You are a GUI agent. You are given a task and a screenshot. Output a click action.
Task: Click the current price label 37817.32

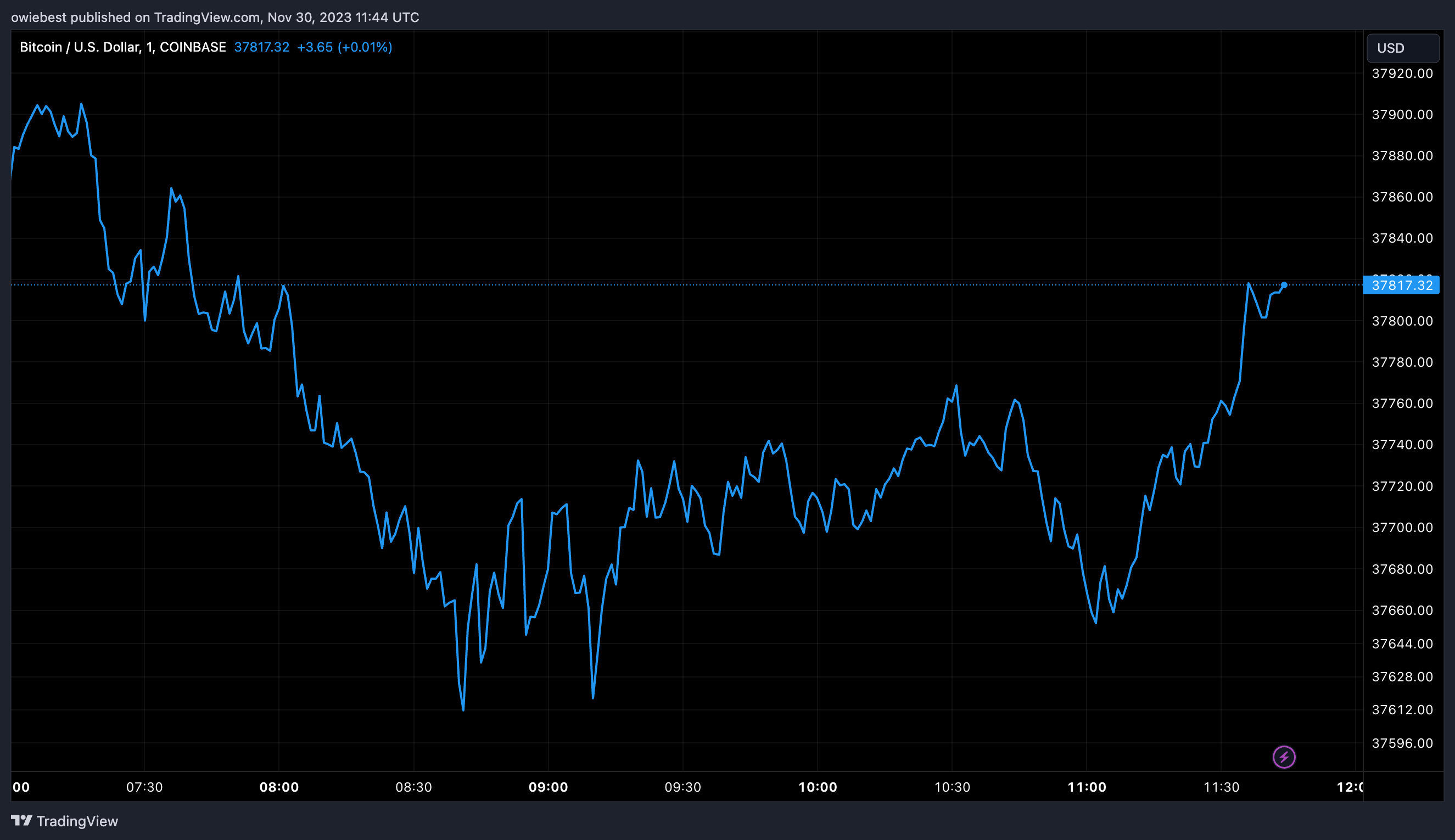(1401, 285)
